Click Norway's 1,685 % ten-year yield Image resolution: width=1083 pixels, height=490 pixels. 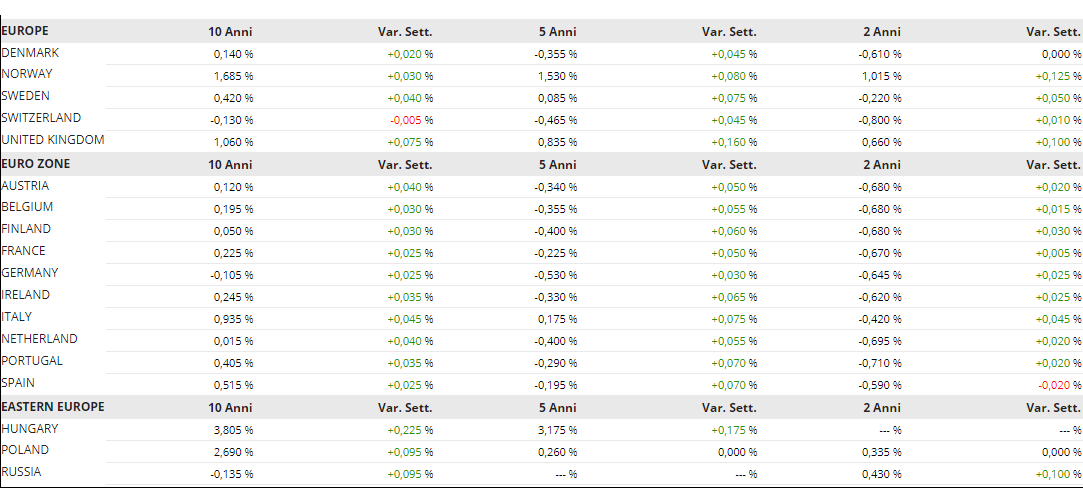coord(233,76)
